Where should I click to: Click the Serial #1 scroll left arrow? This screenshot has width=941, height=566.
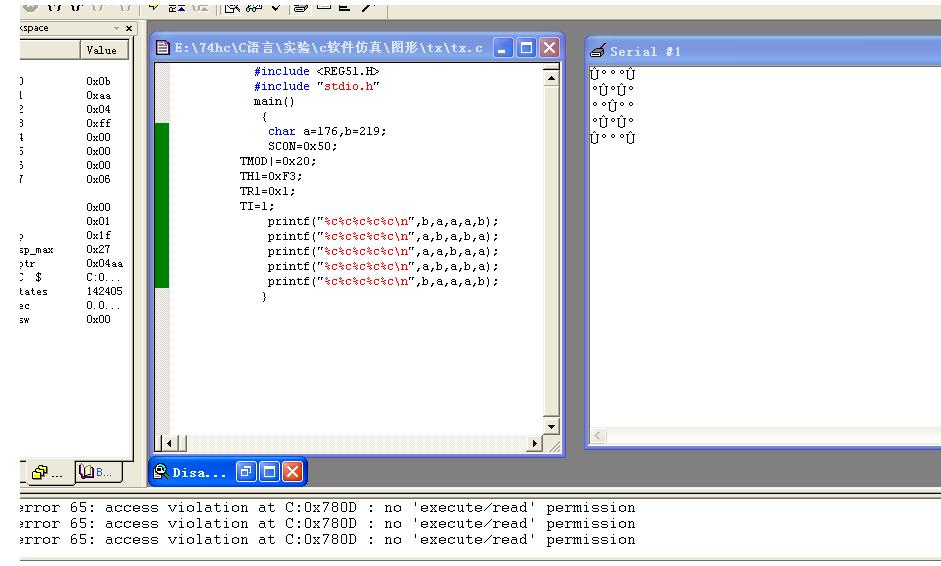click(x=598, y=436)
